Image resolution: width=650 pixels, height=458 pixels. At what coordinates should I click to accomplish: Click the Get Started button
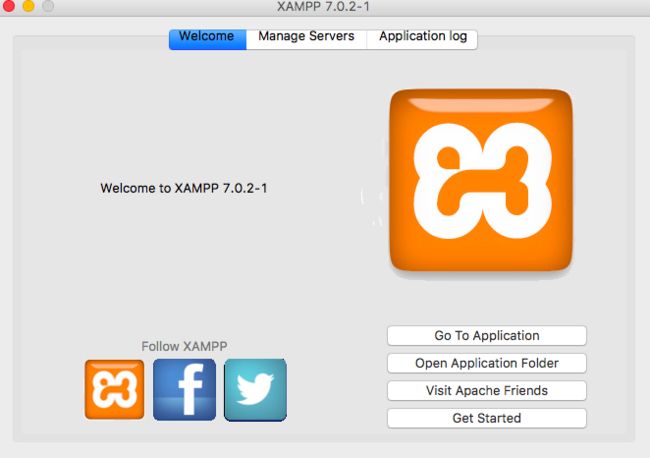pos(487,418)
